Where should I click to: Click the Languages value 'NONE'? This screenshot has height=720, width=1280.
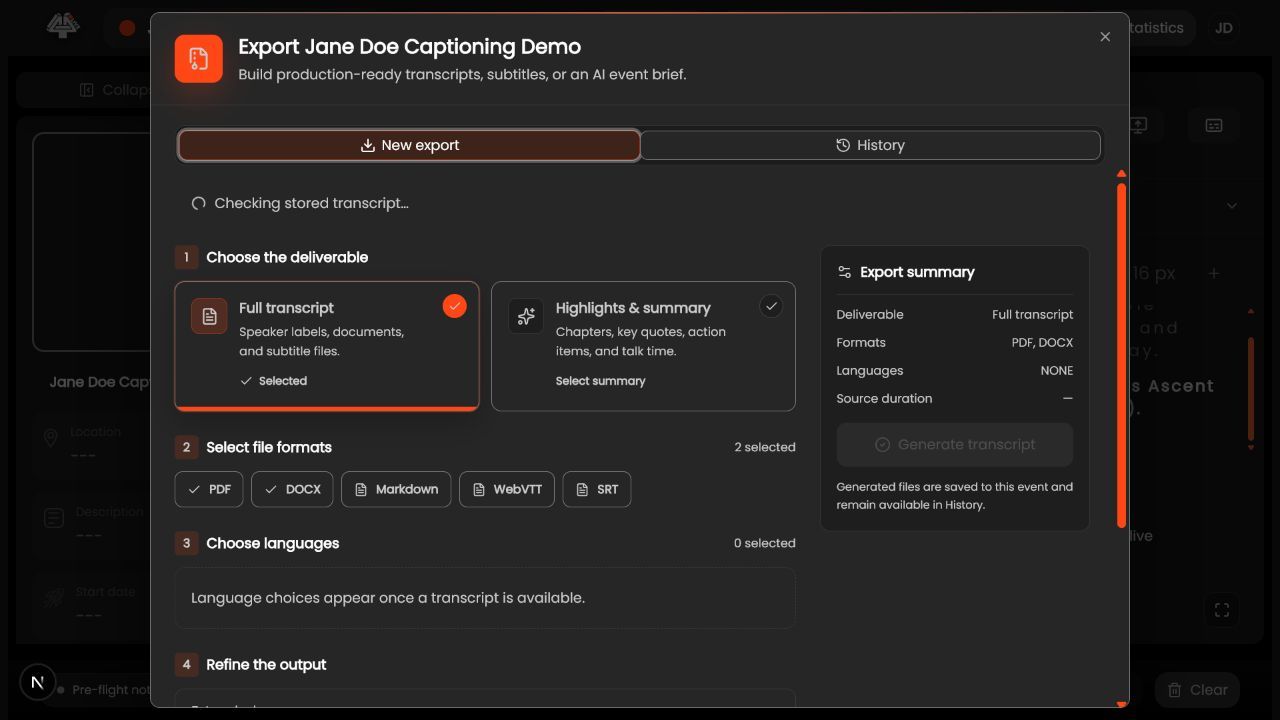(1057, 370)
